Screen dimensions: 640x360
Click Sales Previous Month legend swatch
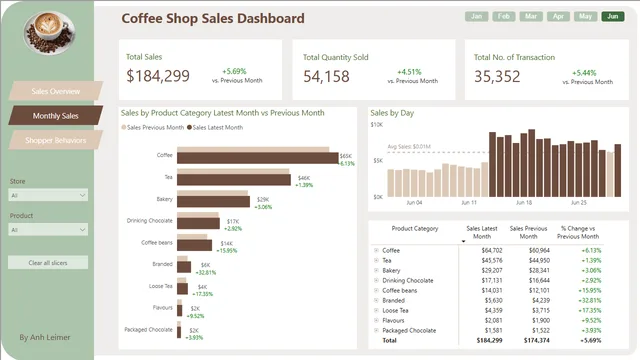coord(124,127)
